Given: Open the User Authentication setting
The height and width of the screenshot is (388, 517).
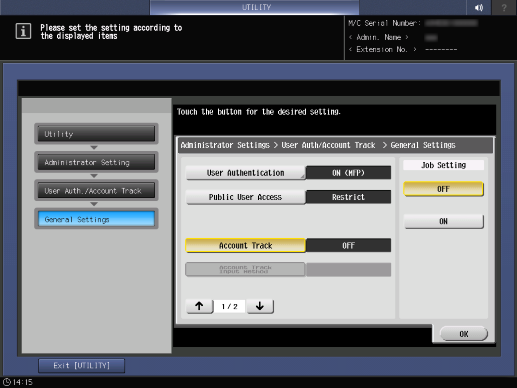Looking at the screenshot, I should pyautogui.click(x=245, y=173).
